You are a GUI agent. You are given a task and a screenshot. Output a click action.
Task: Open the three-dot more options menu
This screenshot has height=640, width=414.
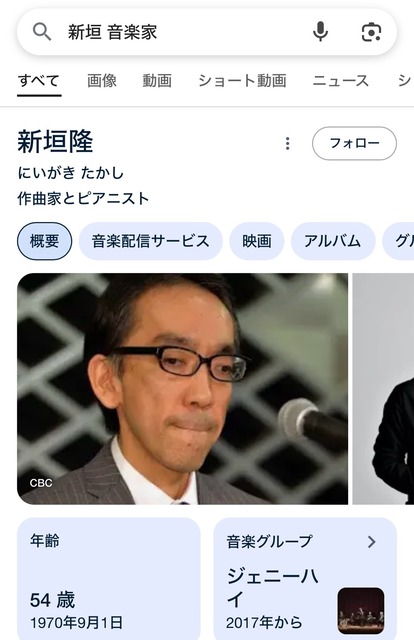point(287,143)
